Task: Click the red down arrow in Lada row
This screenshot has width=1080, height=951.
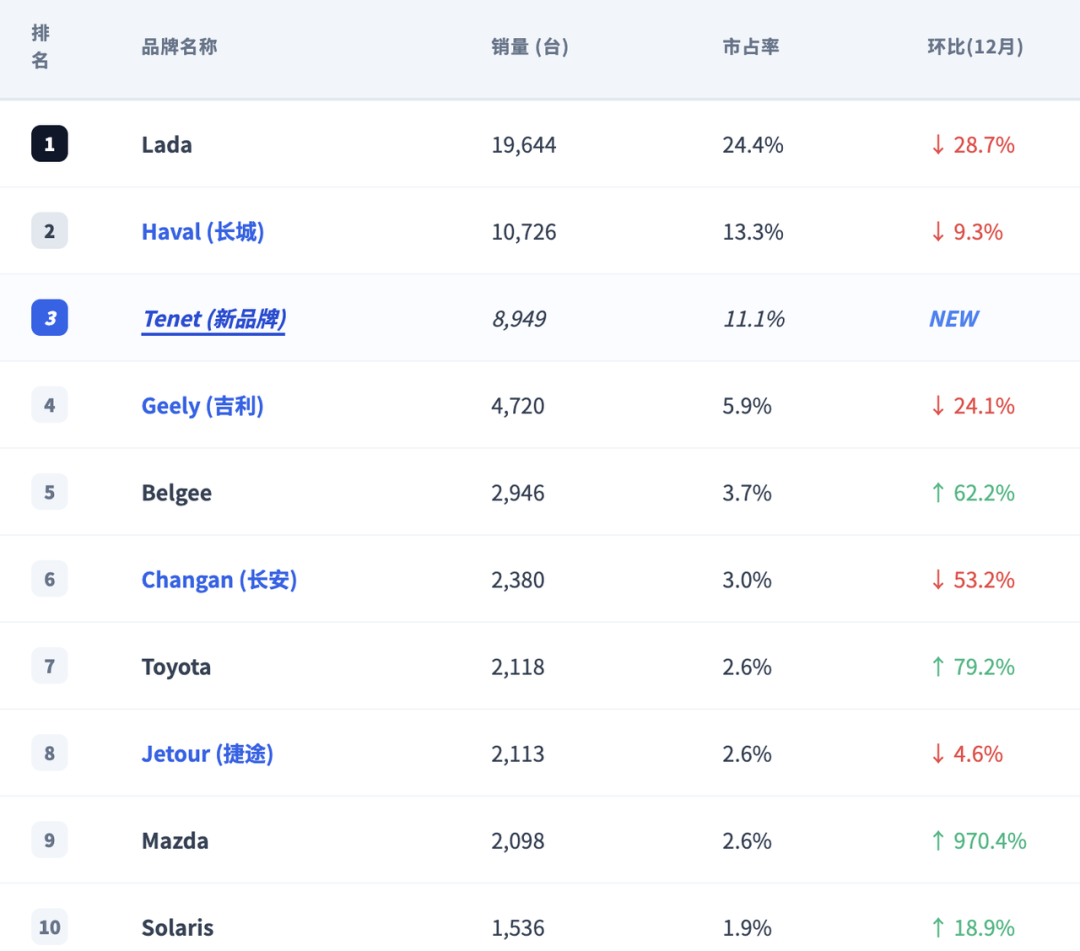Action: click(x=937, y=145)
